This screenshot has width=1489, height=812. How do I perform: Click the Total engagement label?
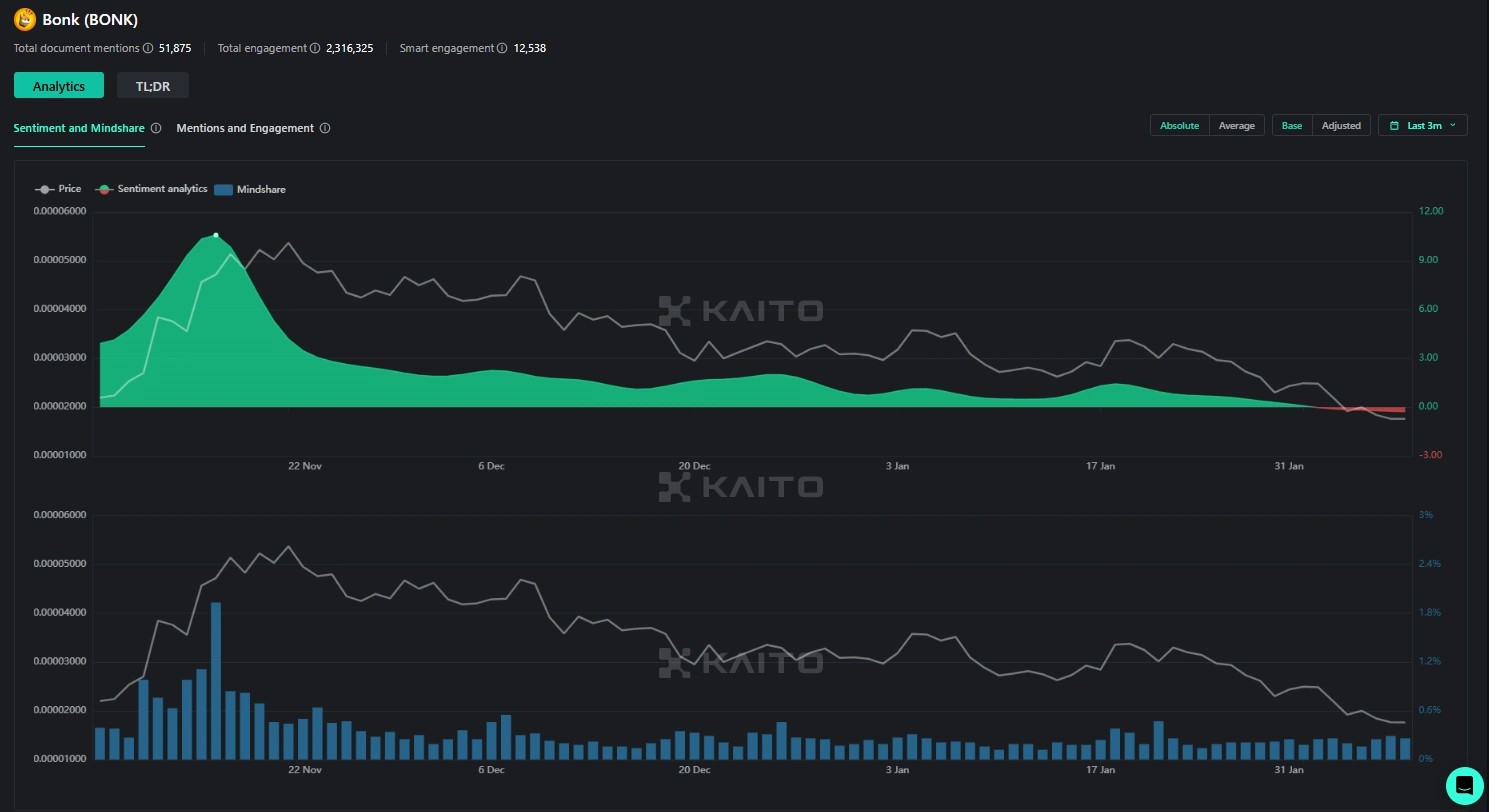[x=262, y=48]
